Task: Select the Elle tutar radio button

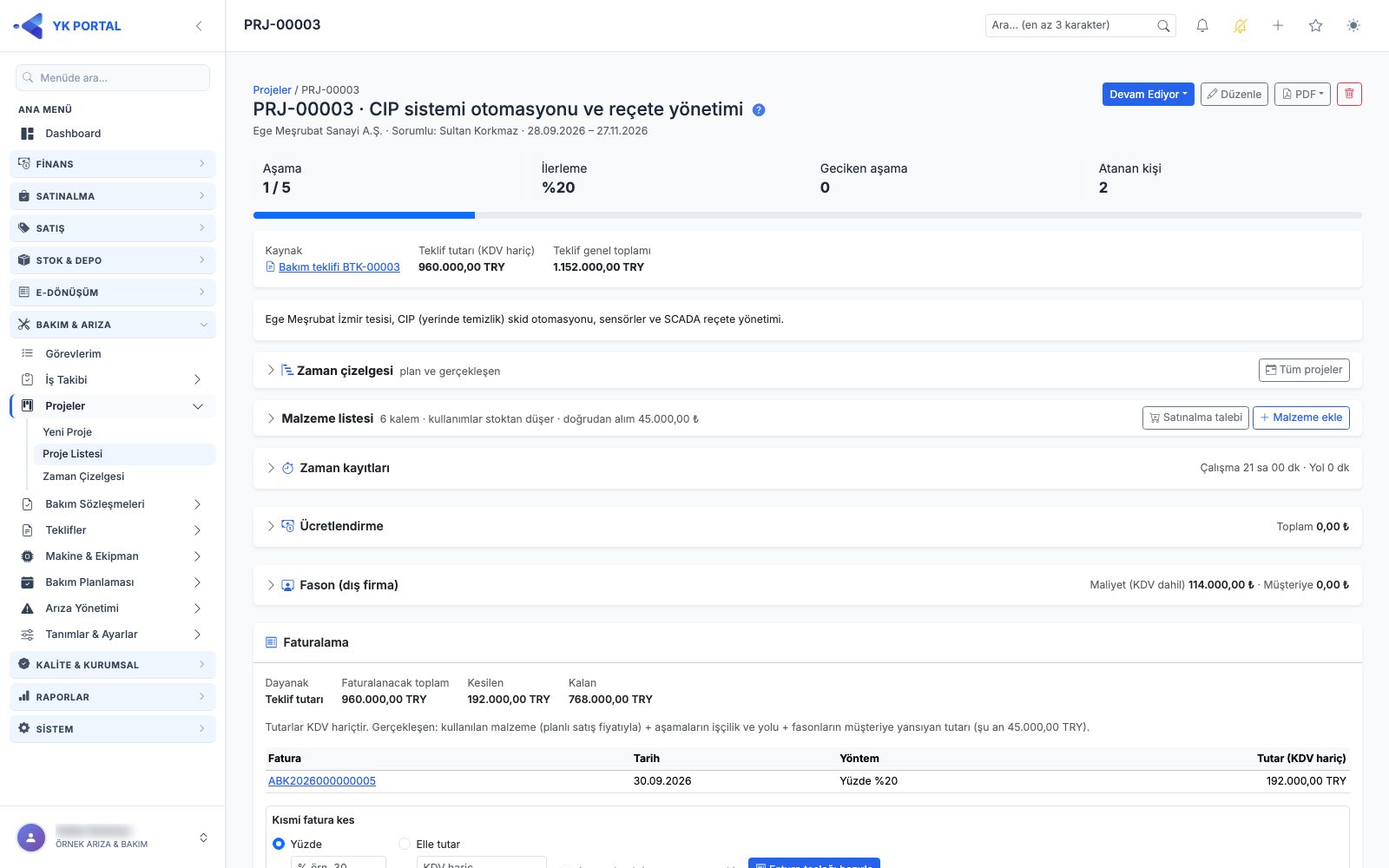Action: point(405,844)
